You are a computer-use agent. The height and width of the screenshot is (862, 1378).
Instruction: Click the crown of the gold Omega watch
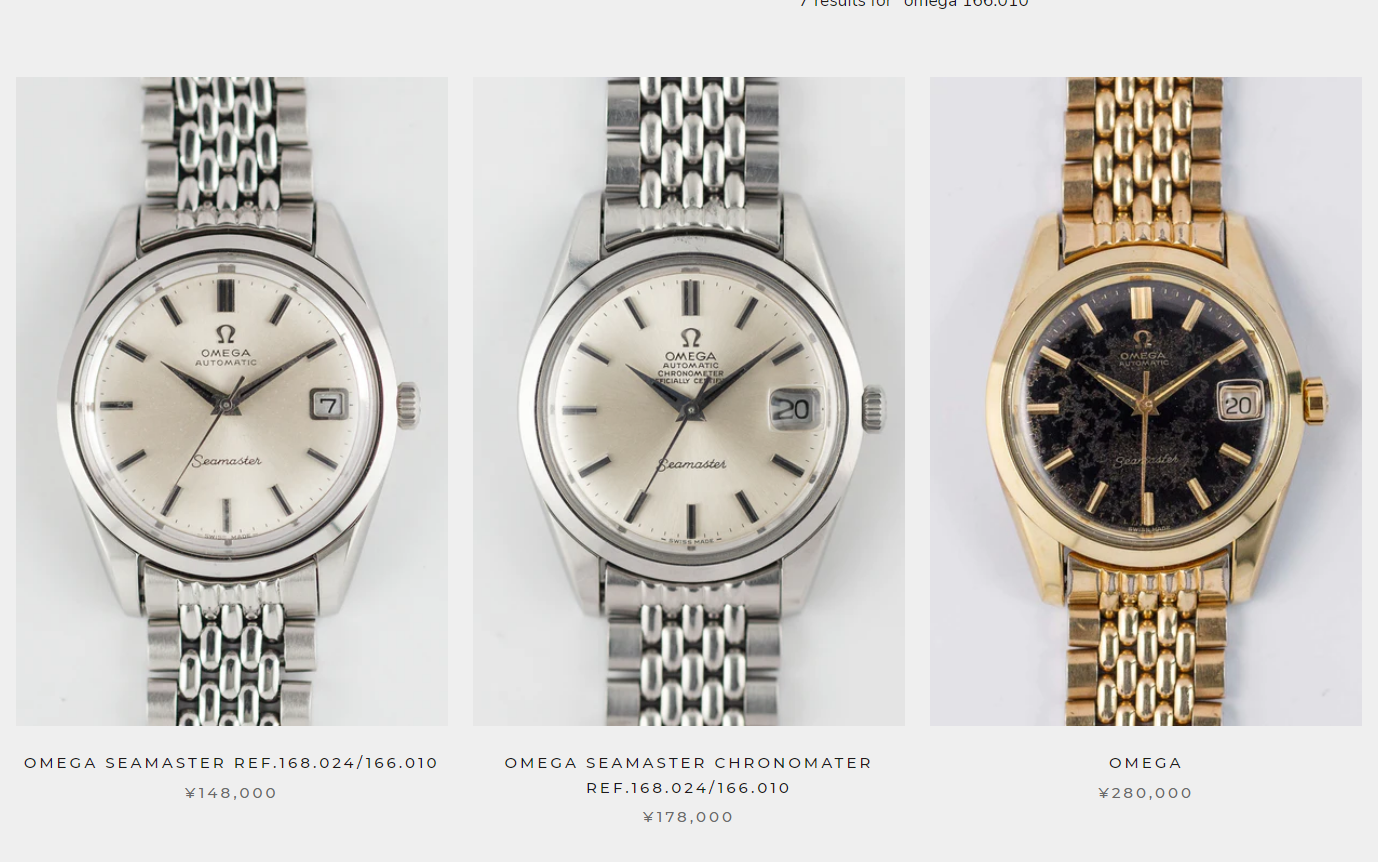coord(1315,401)
